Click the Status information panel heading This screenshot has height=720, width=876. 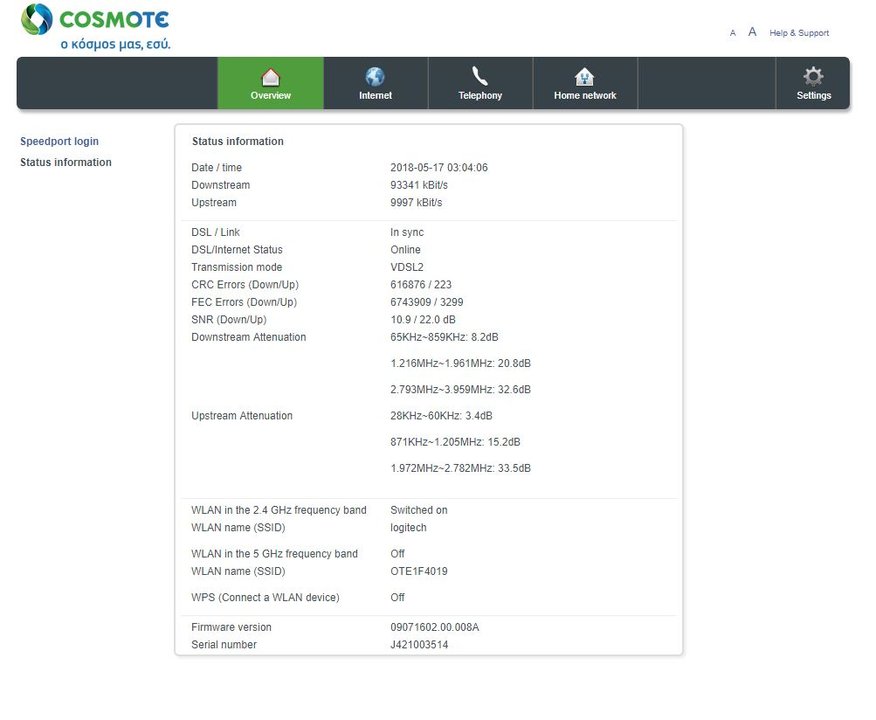(x=237, y=141)
